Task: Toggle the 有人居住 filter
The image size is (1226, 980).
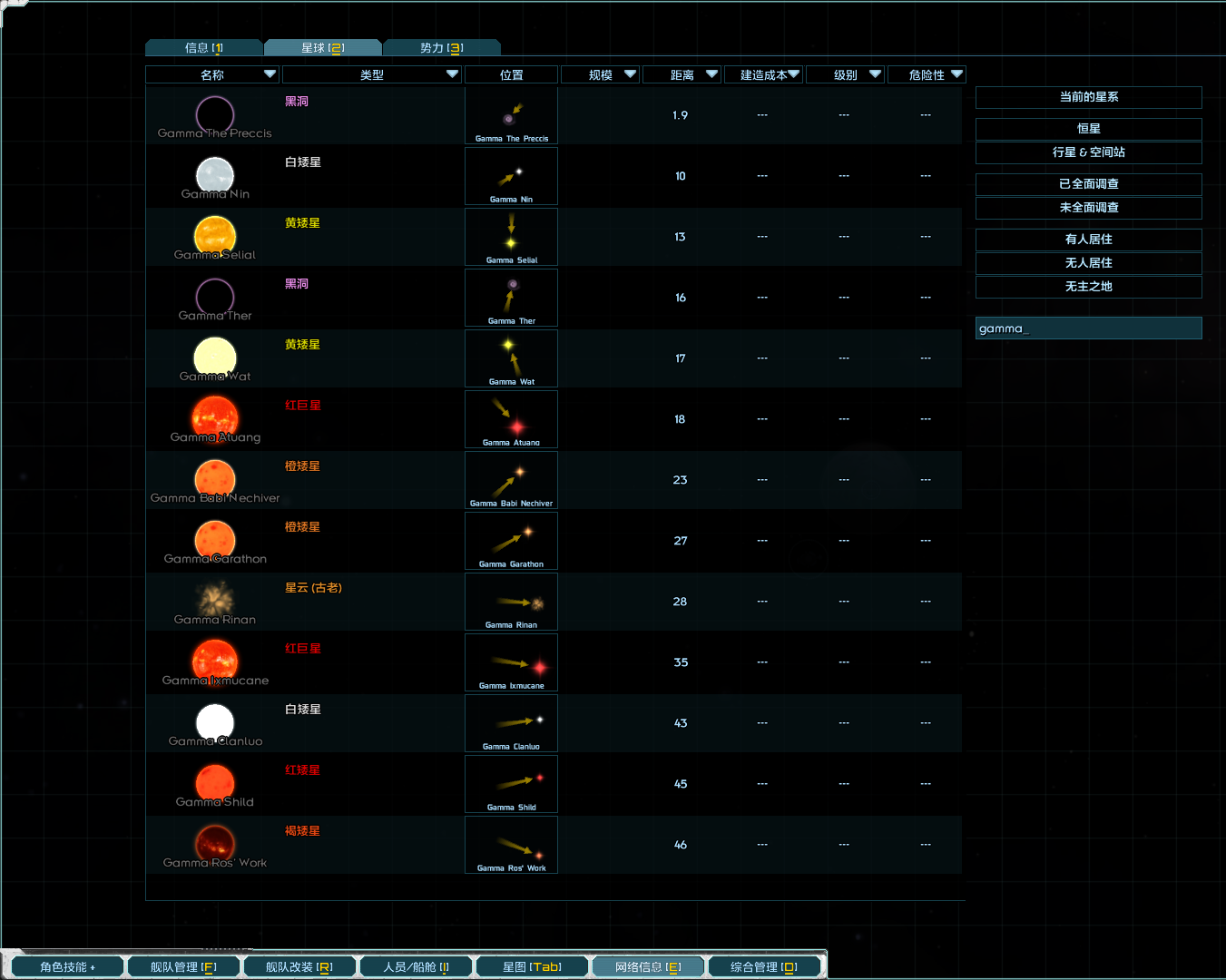Action: [x=1088, y=239]
